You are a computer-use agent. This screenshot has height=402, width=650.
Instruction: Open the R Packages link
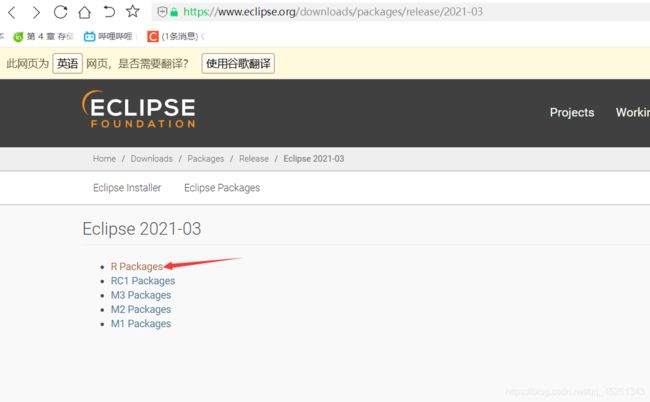coord(137,266)
